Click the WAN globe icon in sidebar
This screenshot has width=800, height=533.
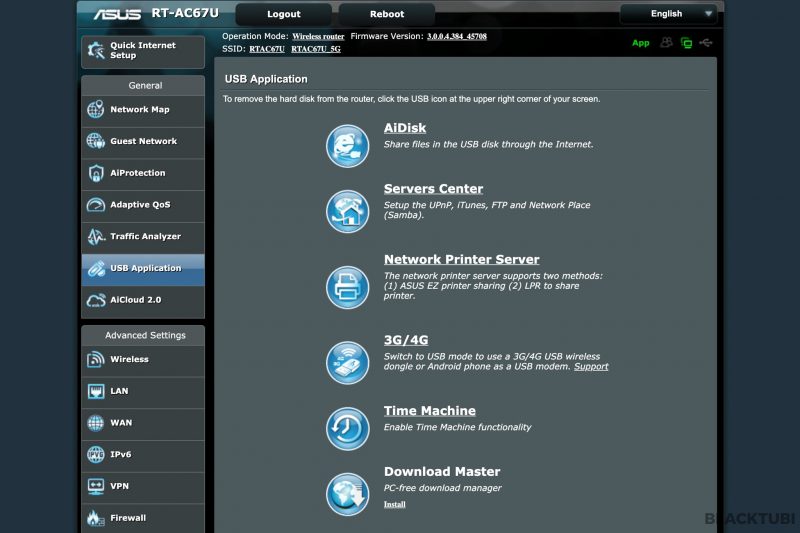coord(95,423)
